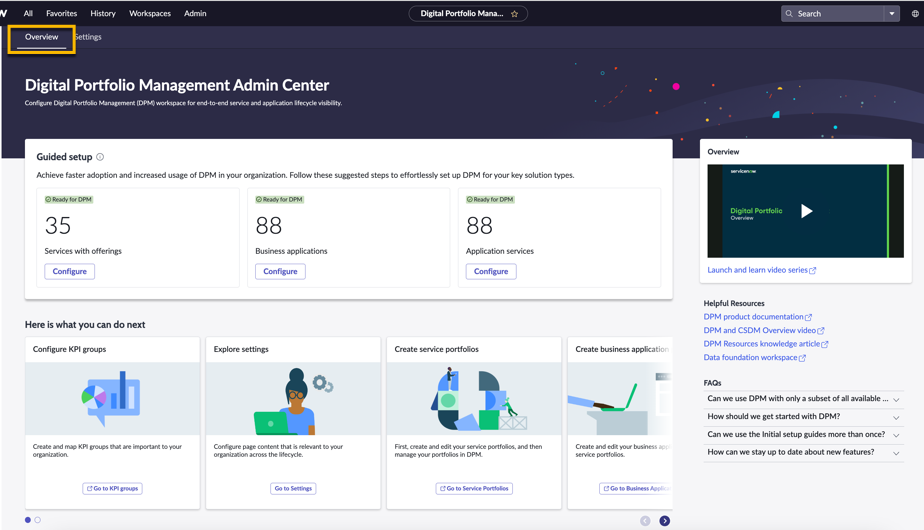
Task: Expand FAQ How should we get started
Action: click(804, 416)
